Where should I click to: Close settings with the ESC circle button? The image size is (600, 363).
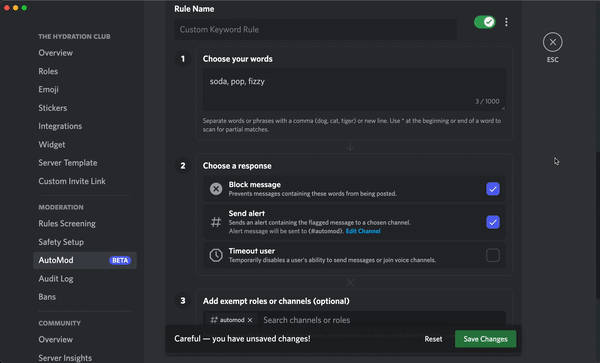point(552,42)
